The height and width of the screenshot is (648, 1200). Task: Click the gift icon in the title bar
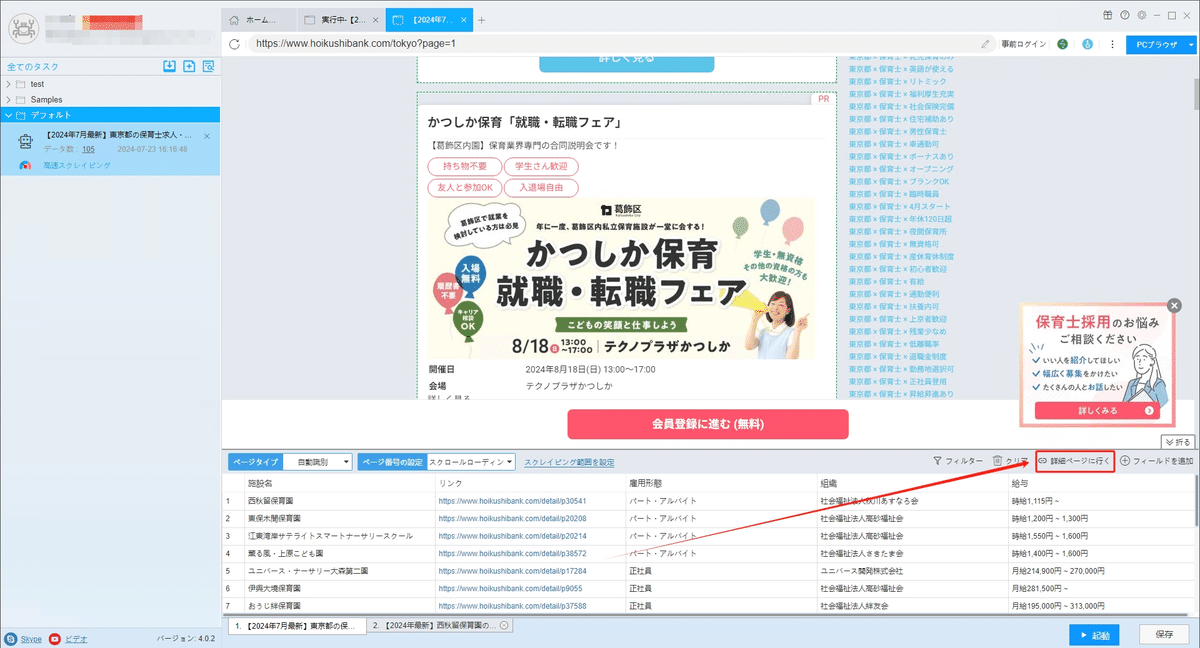point(1108,15)
